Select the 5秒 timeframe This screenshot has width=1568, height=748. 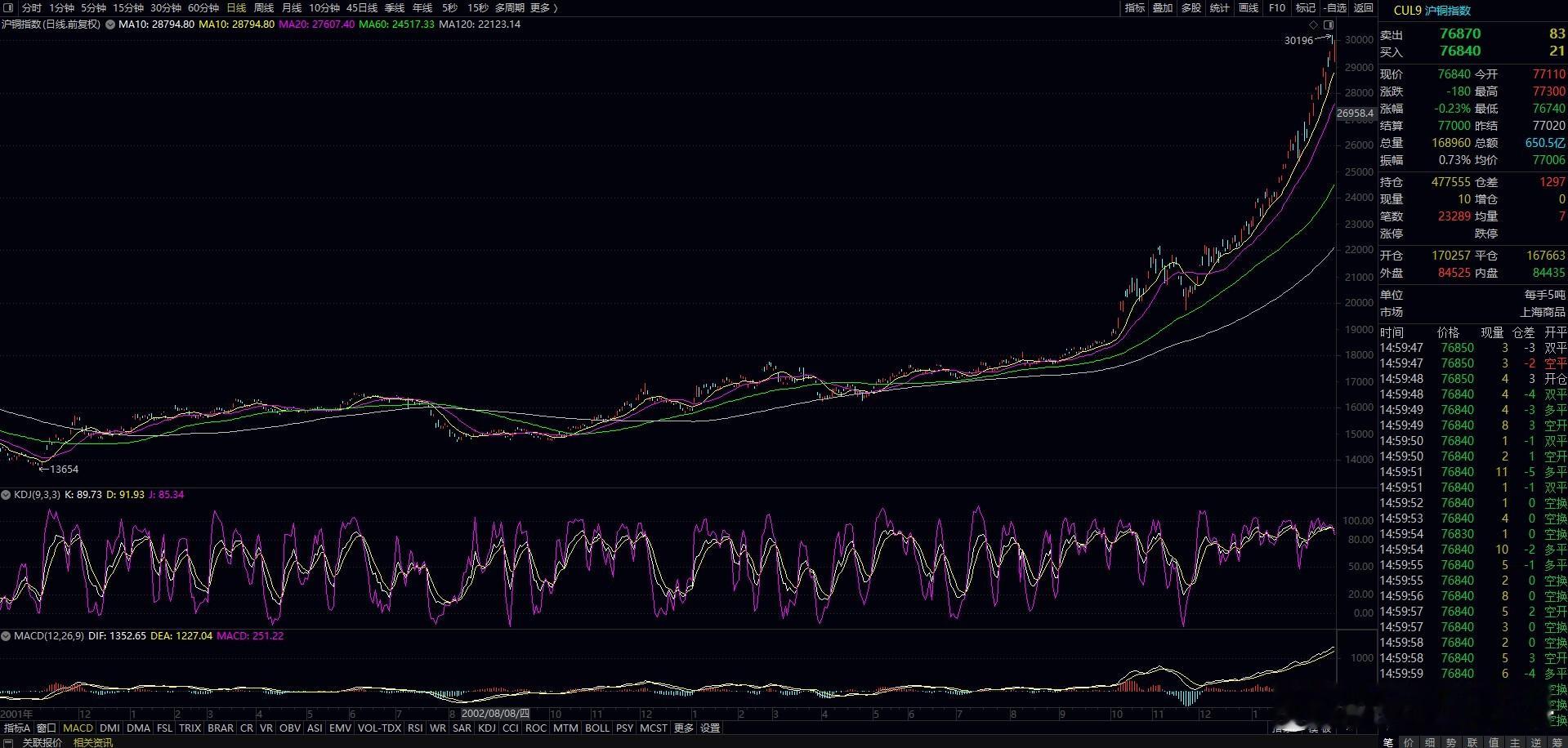tap(450, 7)
